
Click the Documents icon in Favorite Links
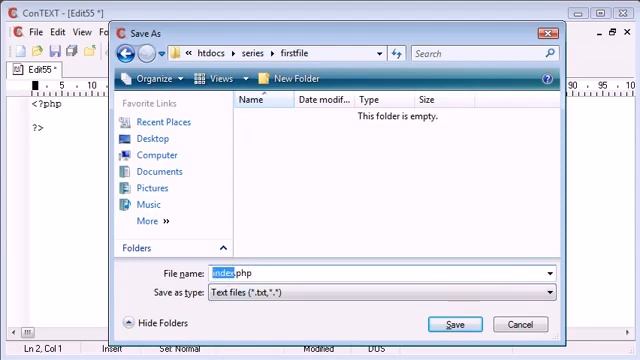[x=125, y=172]
